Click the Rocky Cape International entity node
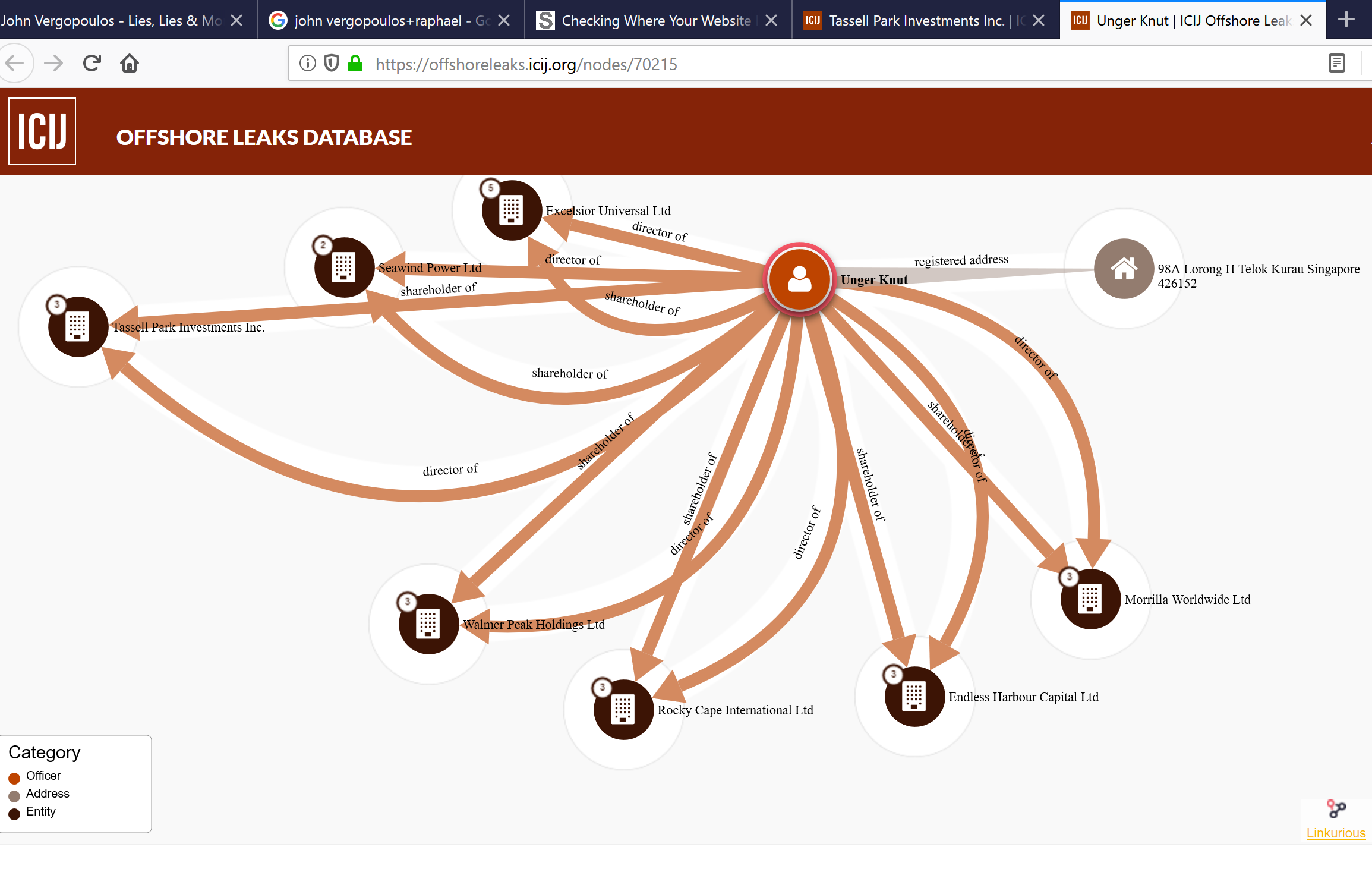 coord(623,709)
